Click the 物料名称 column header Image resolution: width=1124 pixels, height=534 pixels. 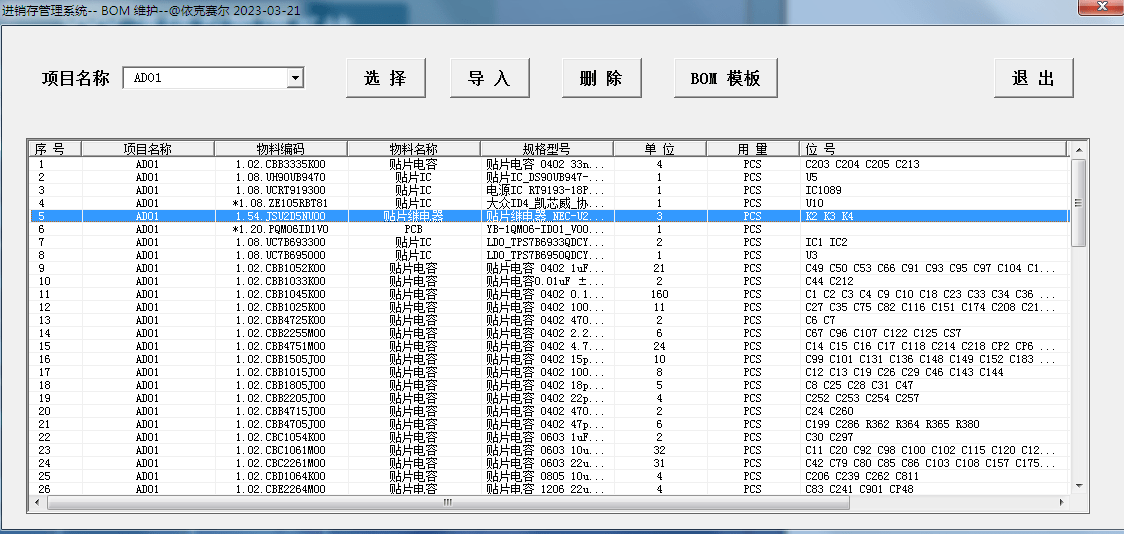point(414,149)
